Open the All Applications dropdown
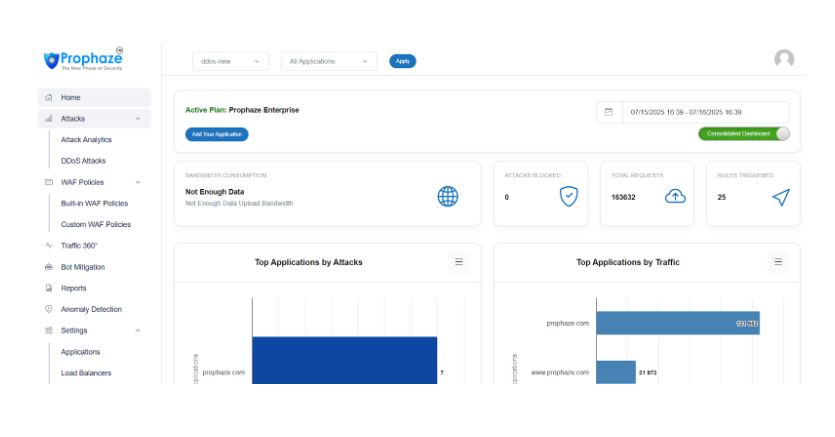Image resolution: width=835 pixels, height=437 pixels. (328, 61)
